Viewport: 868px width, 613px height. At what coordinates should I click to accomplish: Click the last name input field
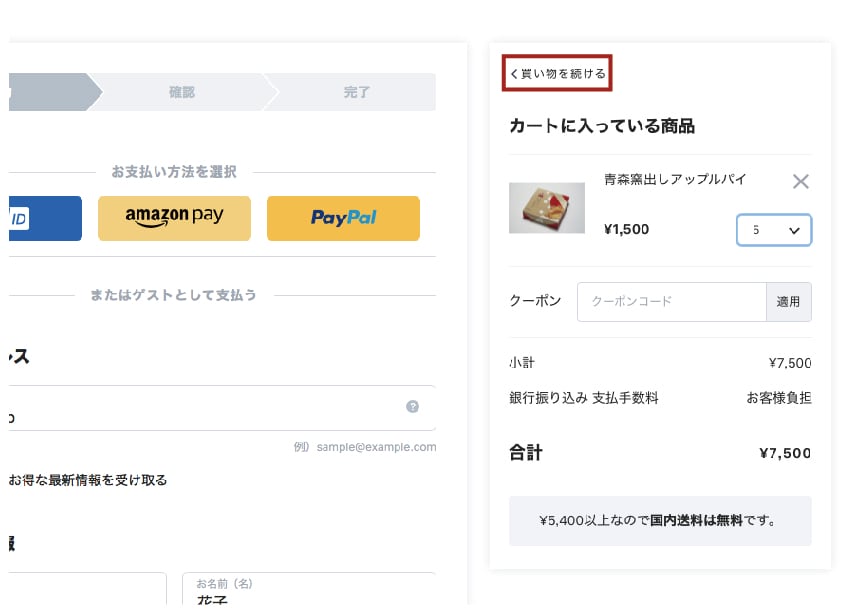tap(87, 589)
